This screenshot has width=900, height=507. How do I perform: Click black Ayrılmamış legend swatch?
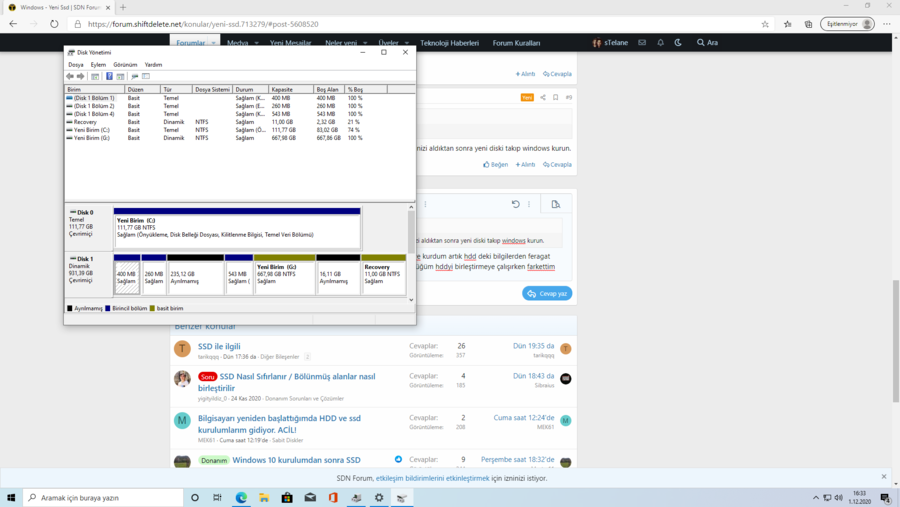(69, 308)
